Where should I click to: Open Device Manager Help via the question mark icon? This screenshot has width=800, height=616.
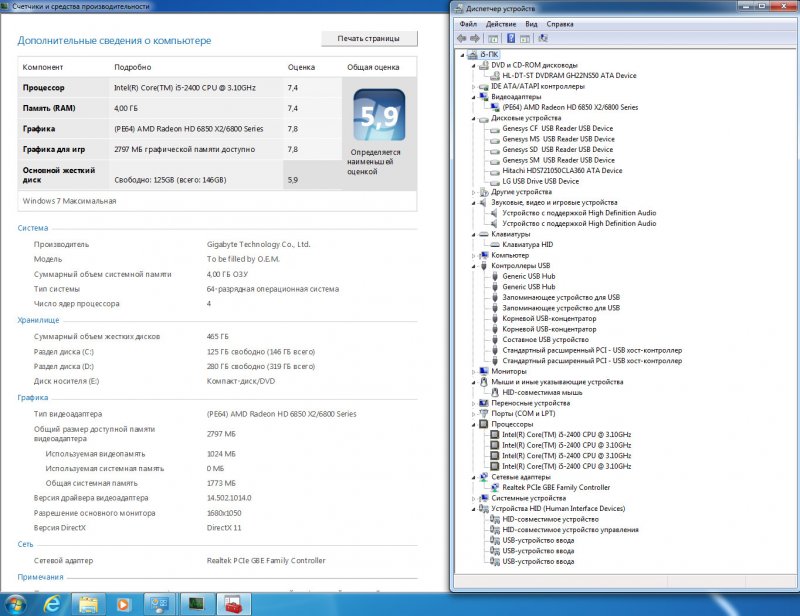[x=512, y=38]
